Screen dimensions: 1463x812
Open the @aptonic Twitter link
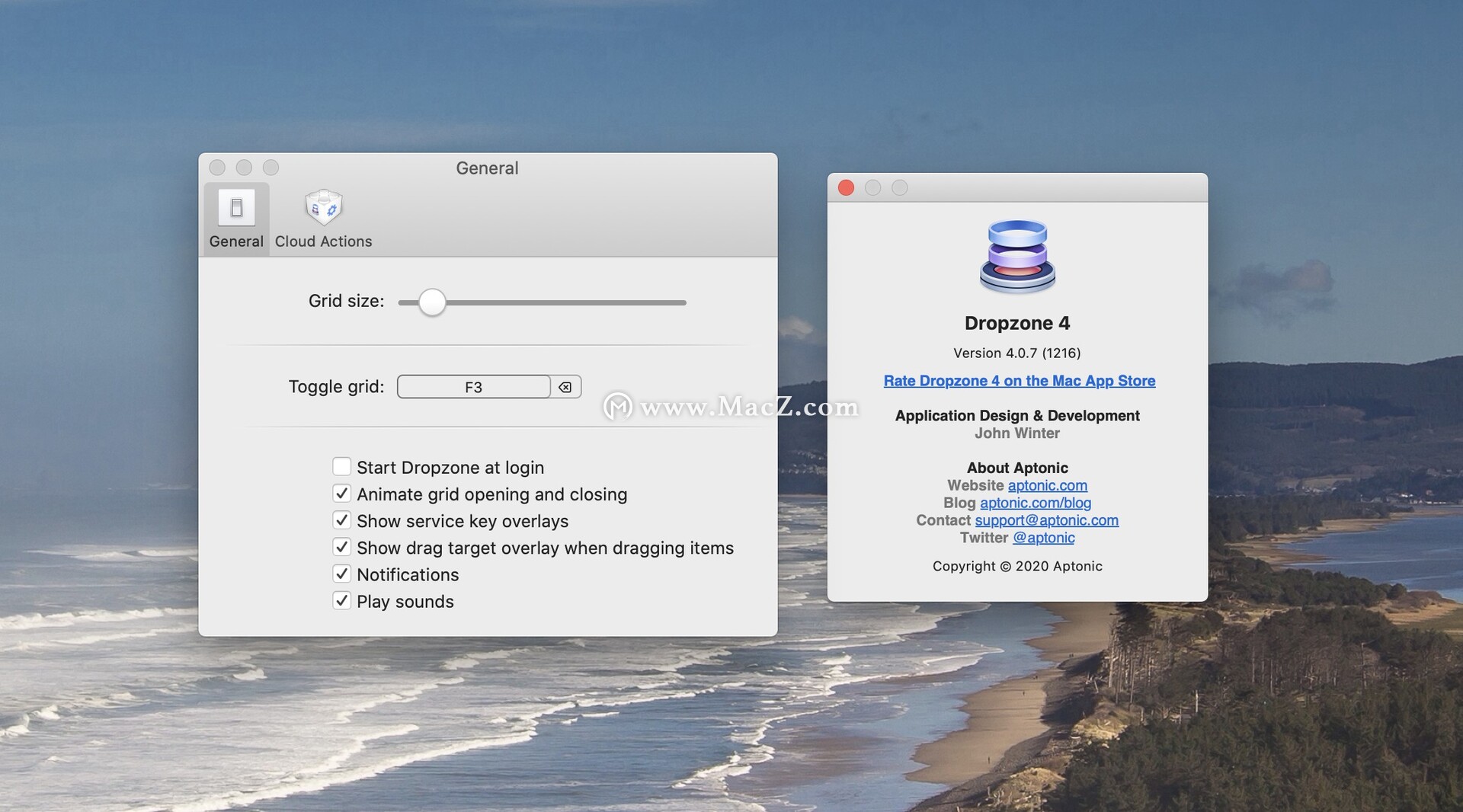1044,538
